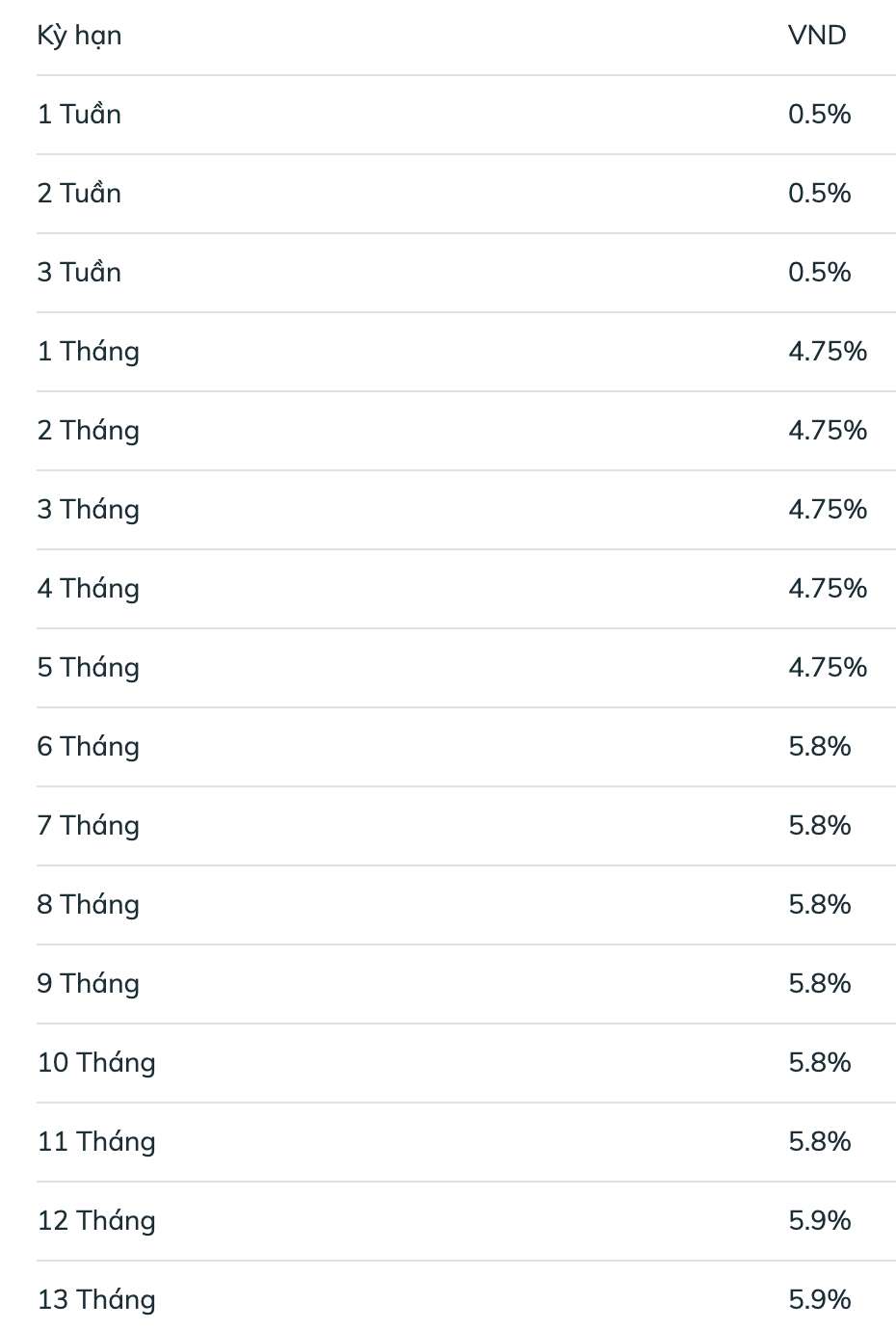Select the '12 Tháng' term label
Image resolution: width=896 pixels, height=1330 pixels.
click(96, 1221)
